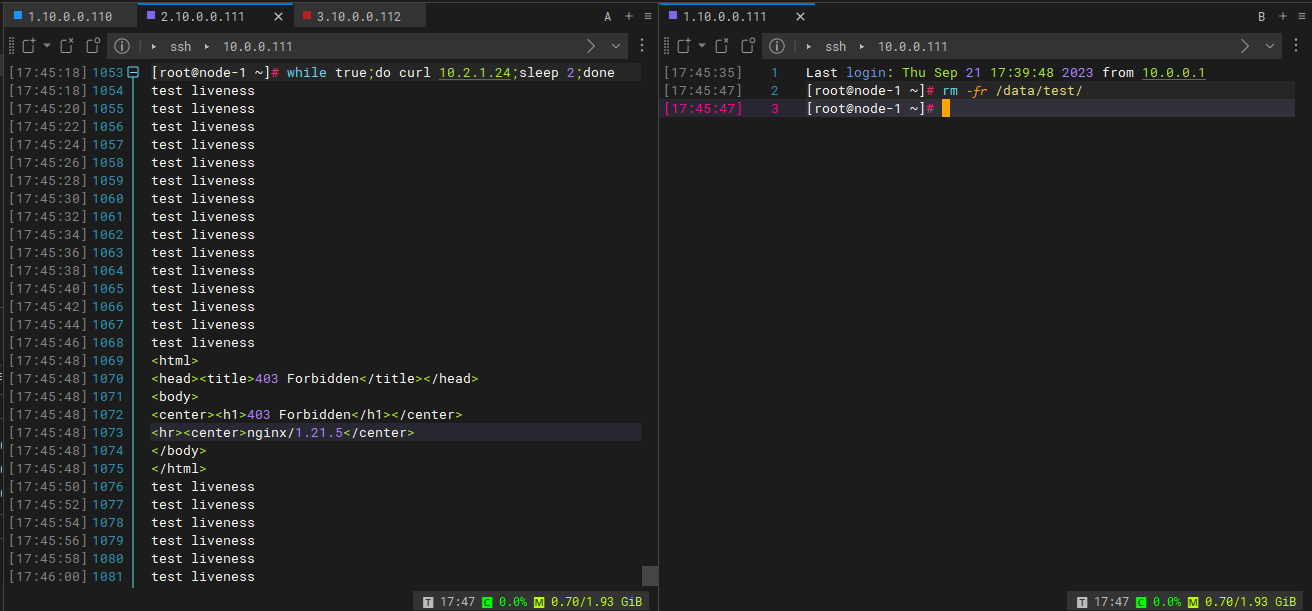Click the '<body>' opening tag line
This screenshot has height=611, width=1312.
(175, 397)
